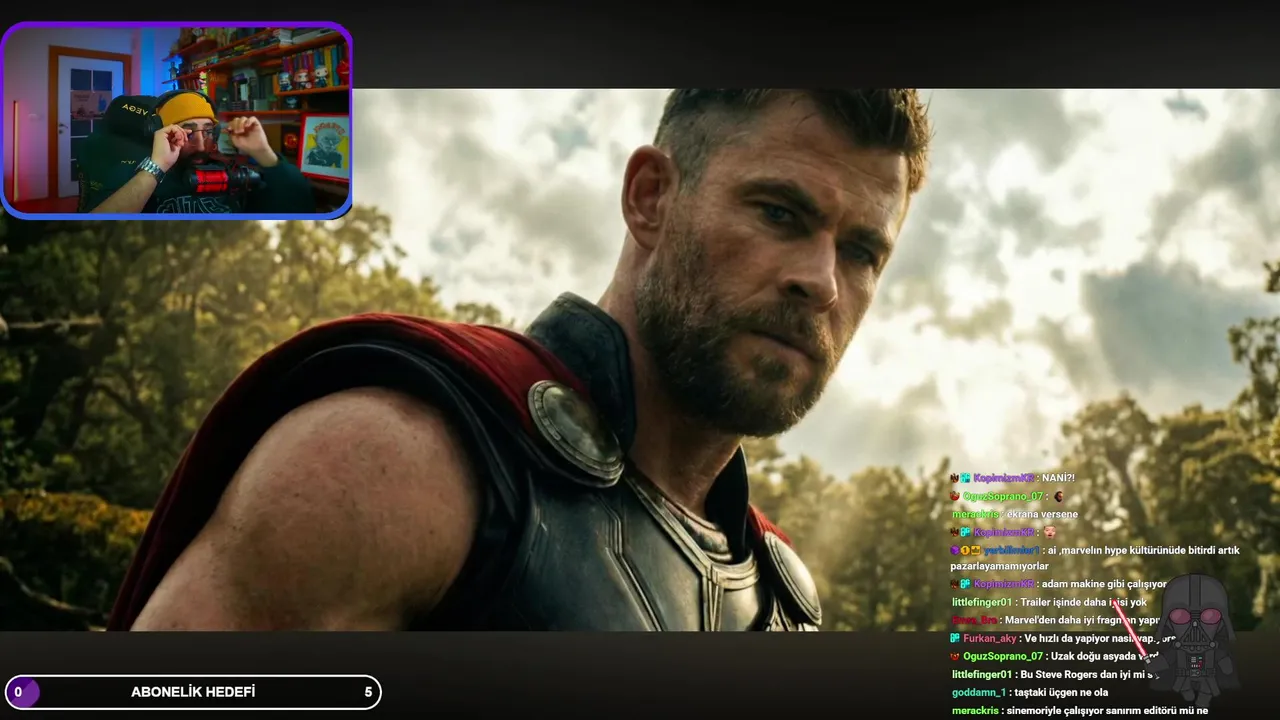The width and height of the screenshot is (1280, 720).
Task: Click the message starting 'Bu Steve Rogers'
Action: coord(1089,674)
